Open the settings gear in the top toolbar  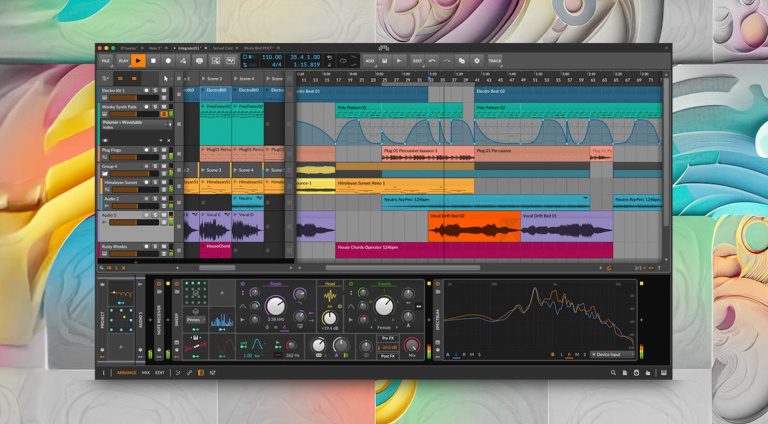click(x=477, y=61)
